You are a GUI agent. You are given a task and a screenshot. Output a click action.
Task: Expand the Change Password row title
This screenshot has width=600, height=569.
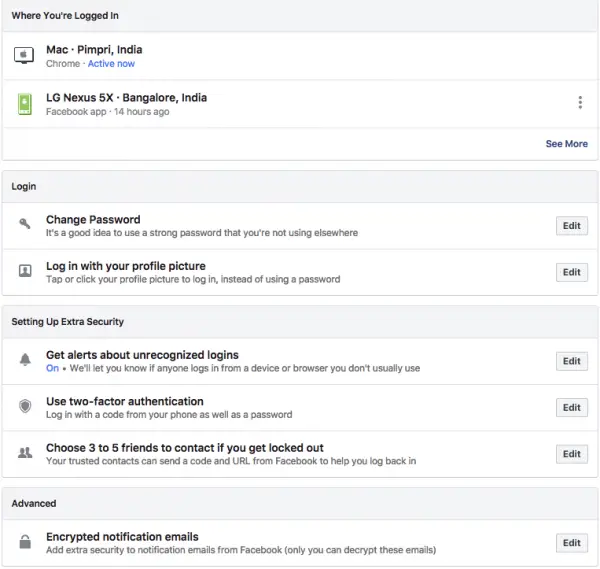pyautogui.click(x=93, y=220)
